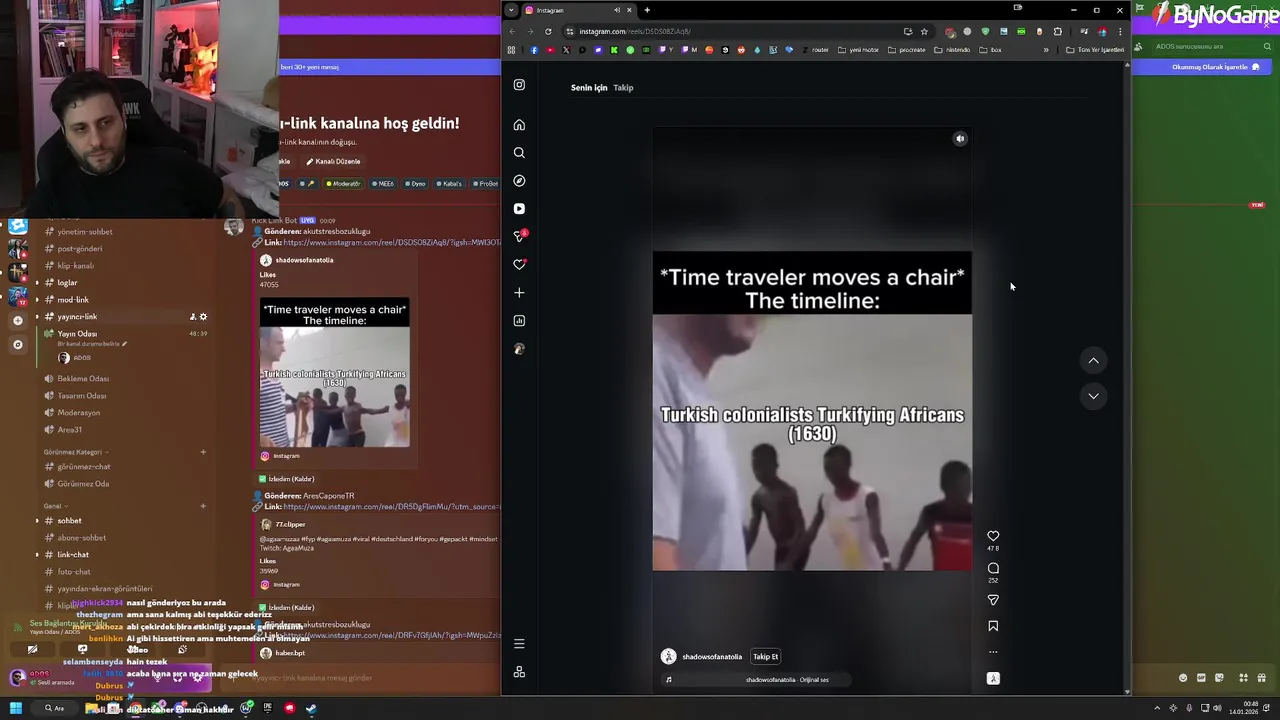
Task: Follow shadowsofanatolia with Takip Et
Action: (x=765, y=657)
